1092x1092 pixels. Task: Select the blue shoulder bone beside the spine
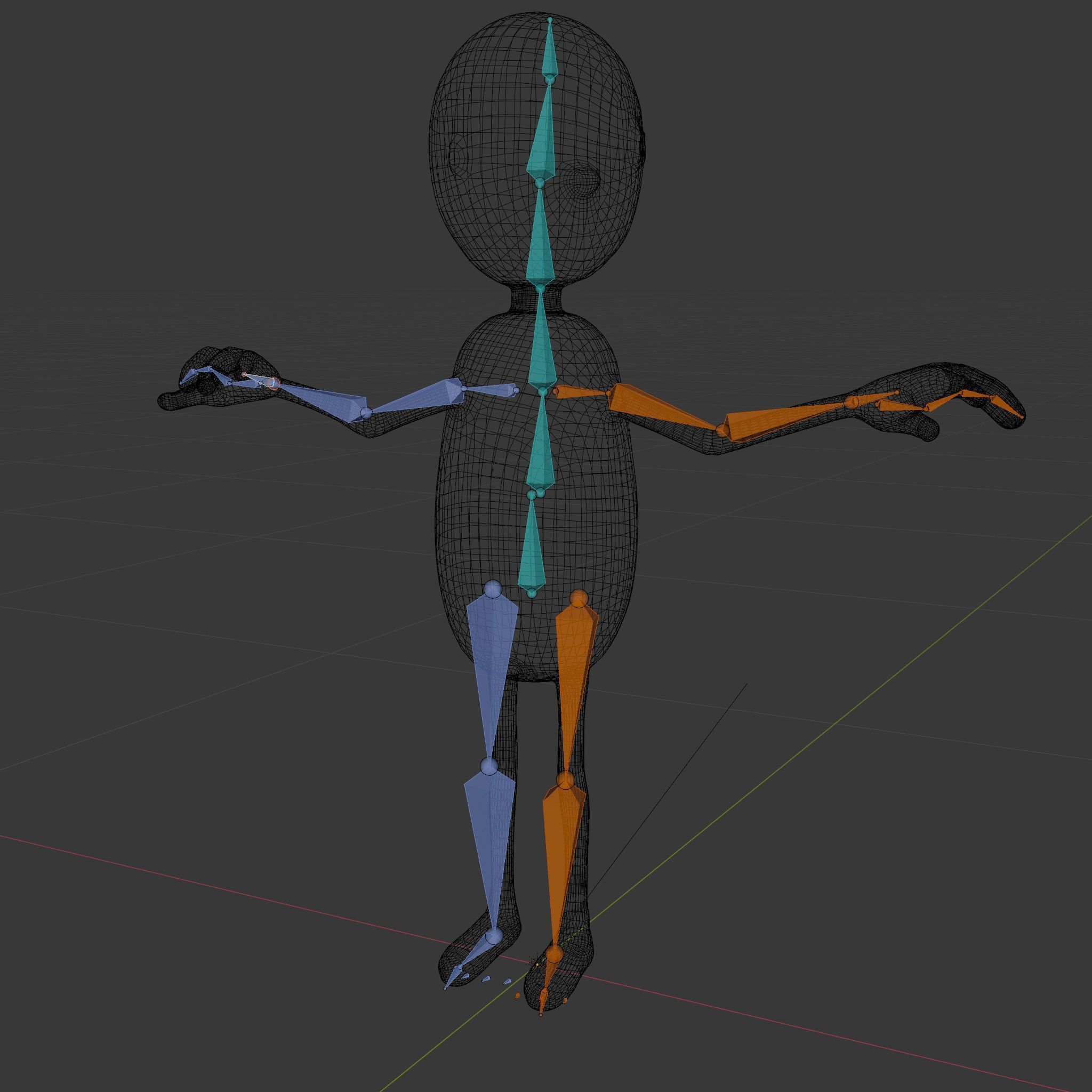pyautogui.click(x=491, y=389)
